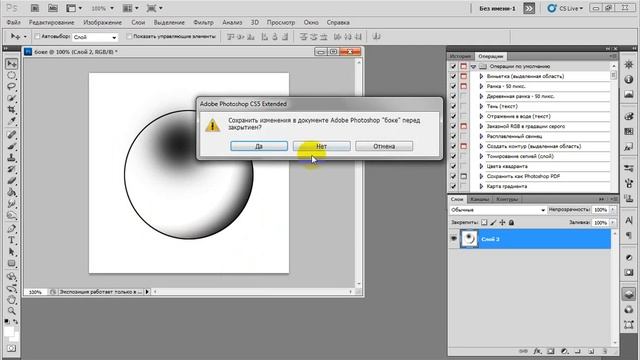Open the Swatches grid panel icon
This screenshot has height=360, width=640.
[629, 131]
